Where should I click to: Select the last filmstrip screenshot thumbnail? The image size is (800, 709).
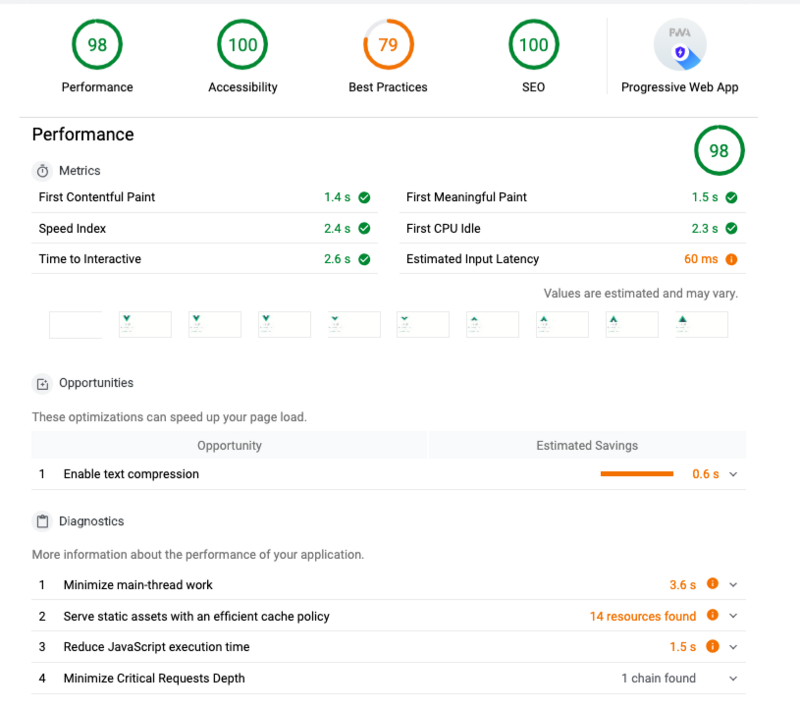point(702,324)
